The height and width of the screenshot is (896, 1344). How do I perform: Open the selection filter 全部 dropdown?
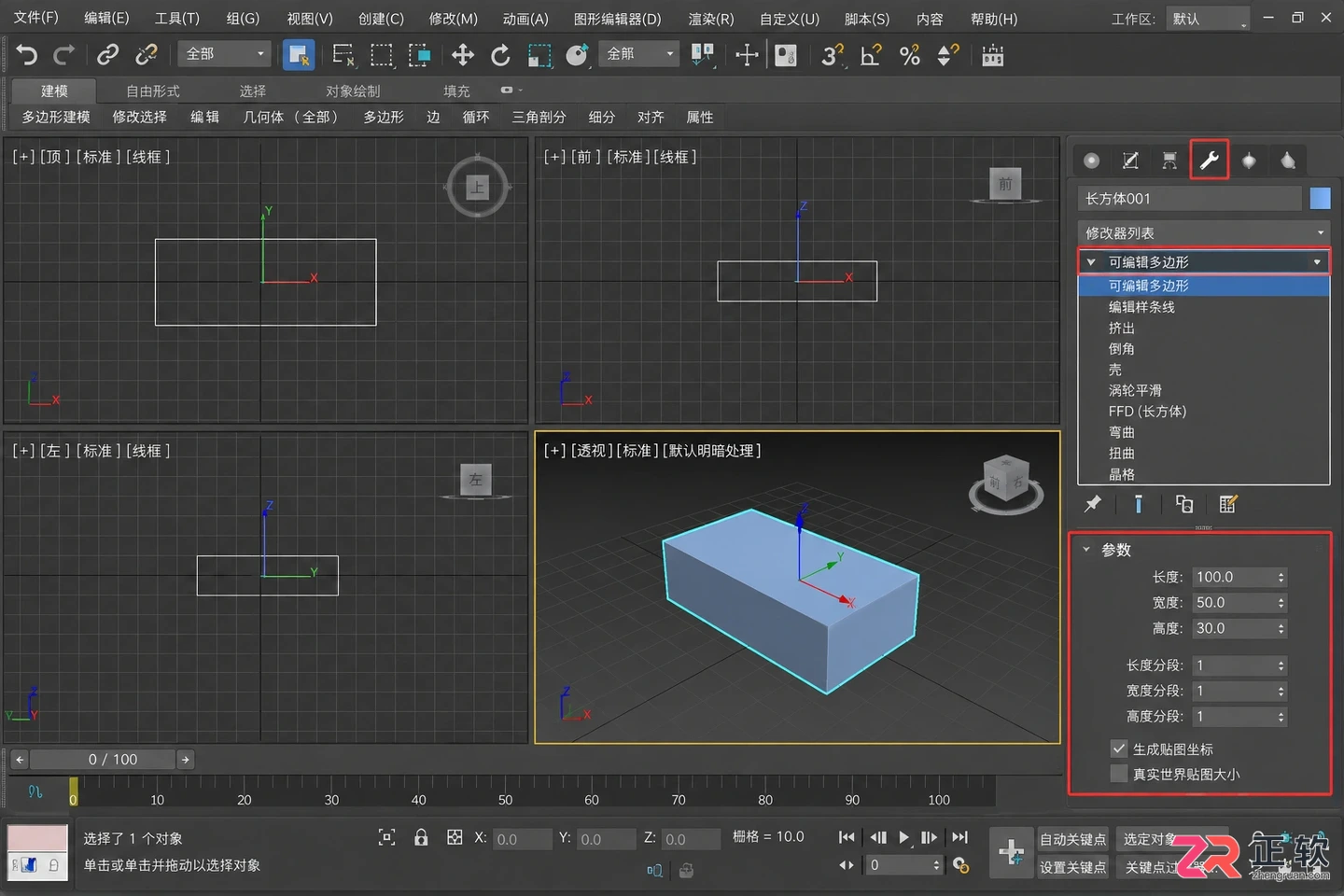[224, 54]
